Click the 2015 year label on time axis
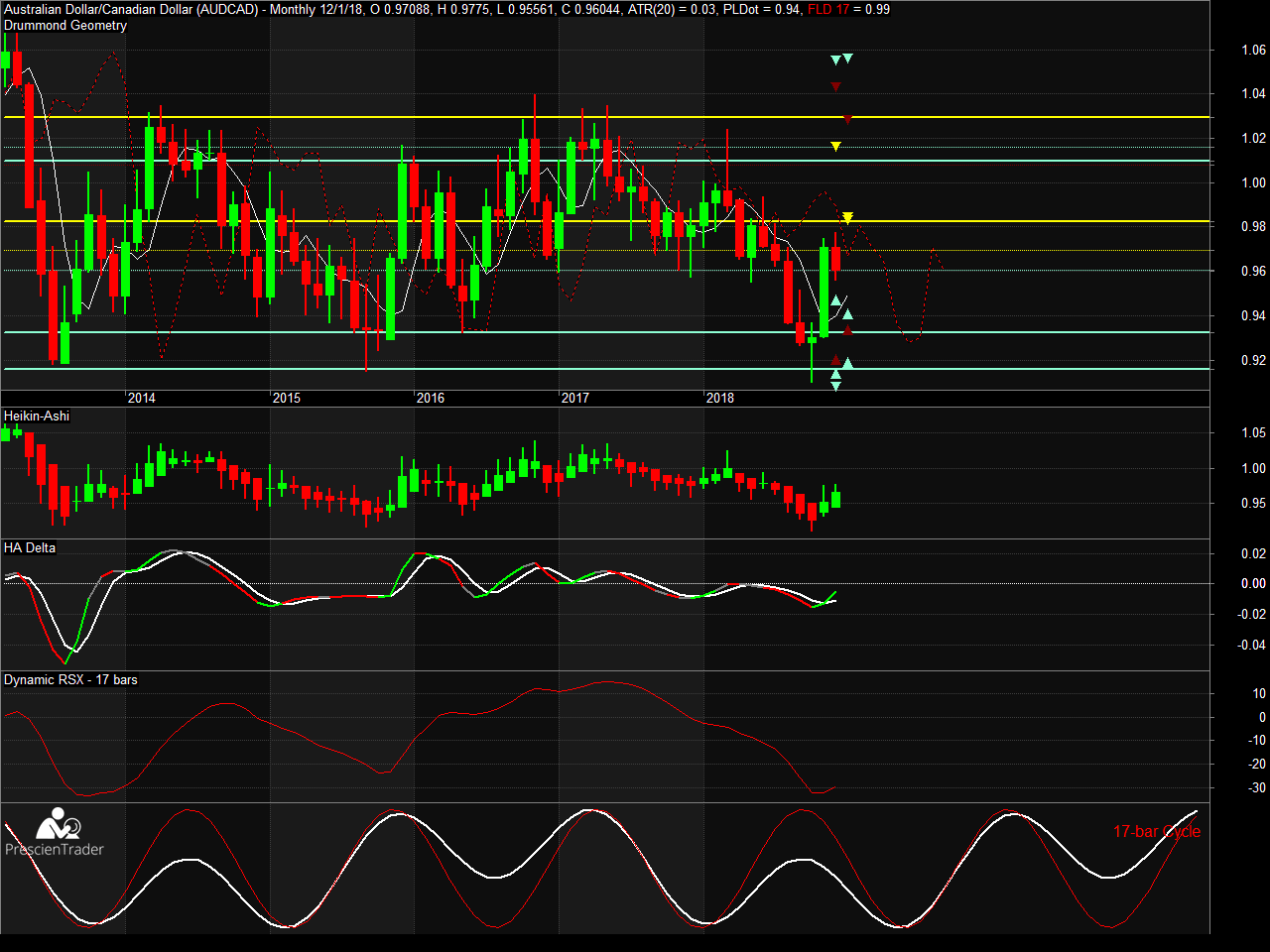 click(287, 398)
